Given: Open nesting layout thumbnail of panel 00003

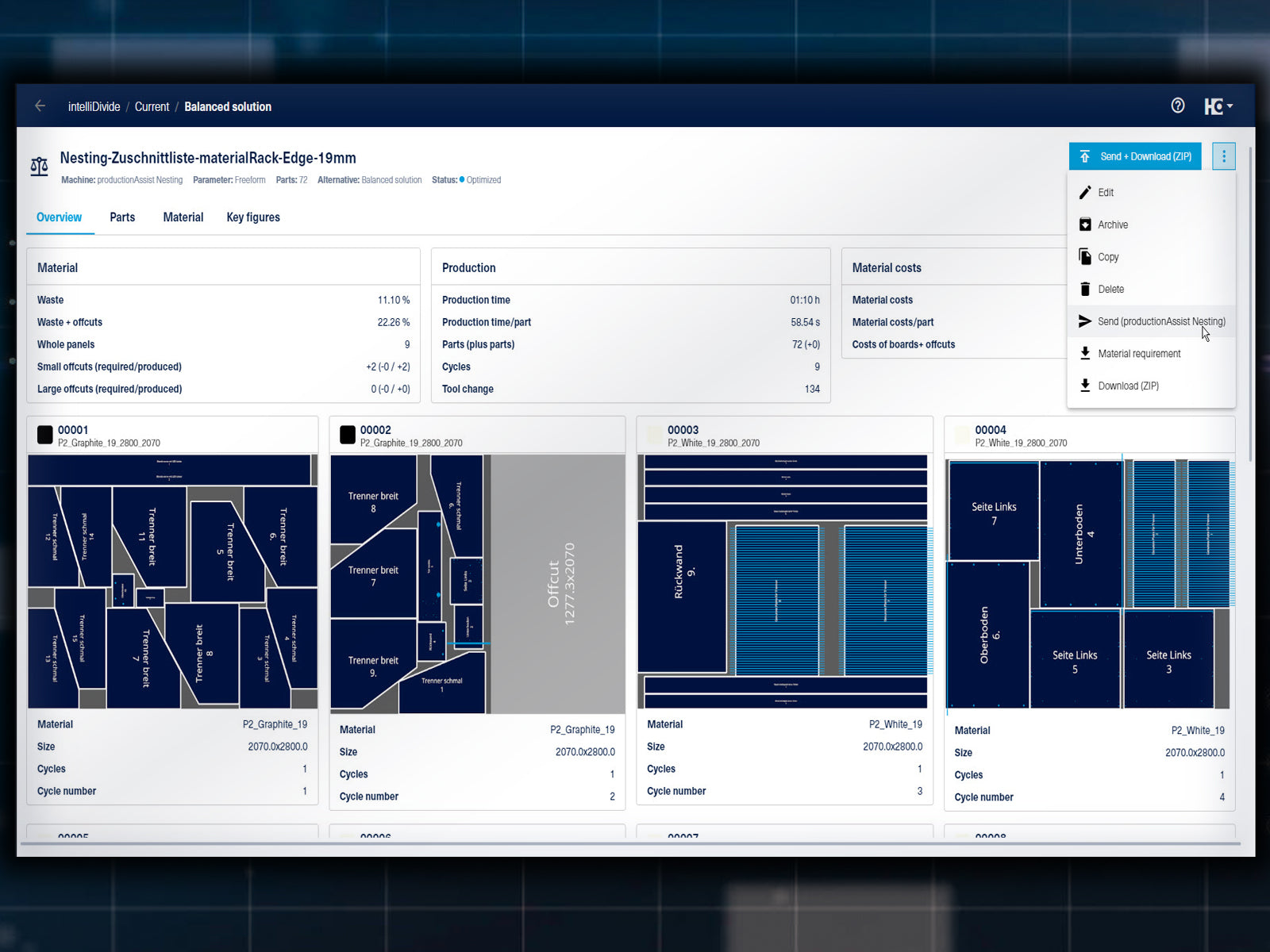Looking at the screenshot, I should 784,582.
